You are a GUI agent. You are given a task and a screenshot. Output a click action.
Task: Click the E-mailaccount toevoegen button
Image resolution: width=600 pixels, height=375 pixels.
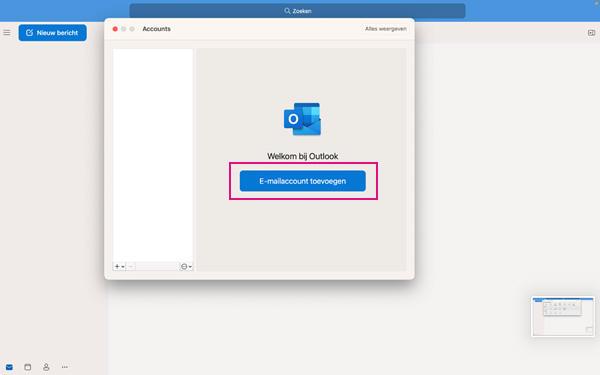point(302,181)
